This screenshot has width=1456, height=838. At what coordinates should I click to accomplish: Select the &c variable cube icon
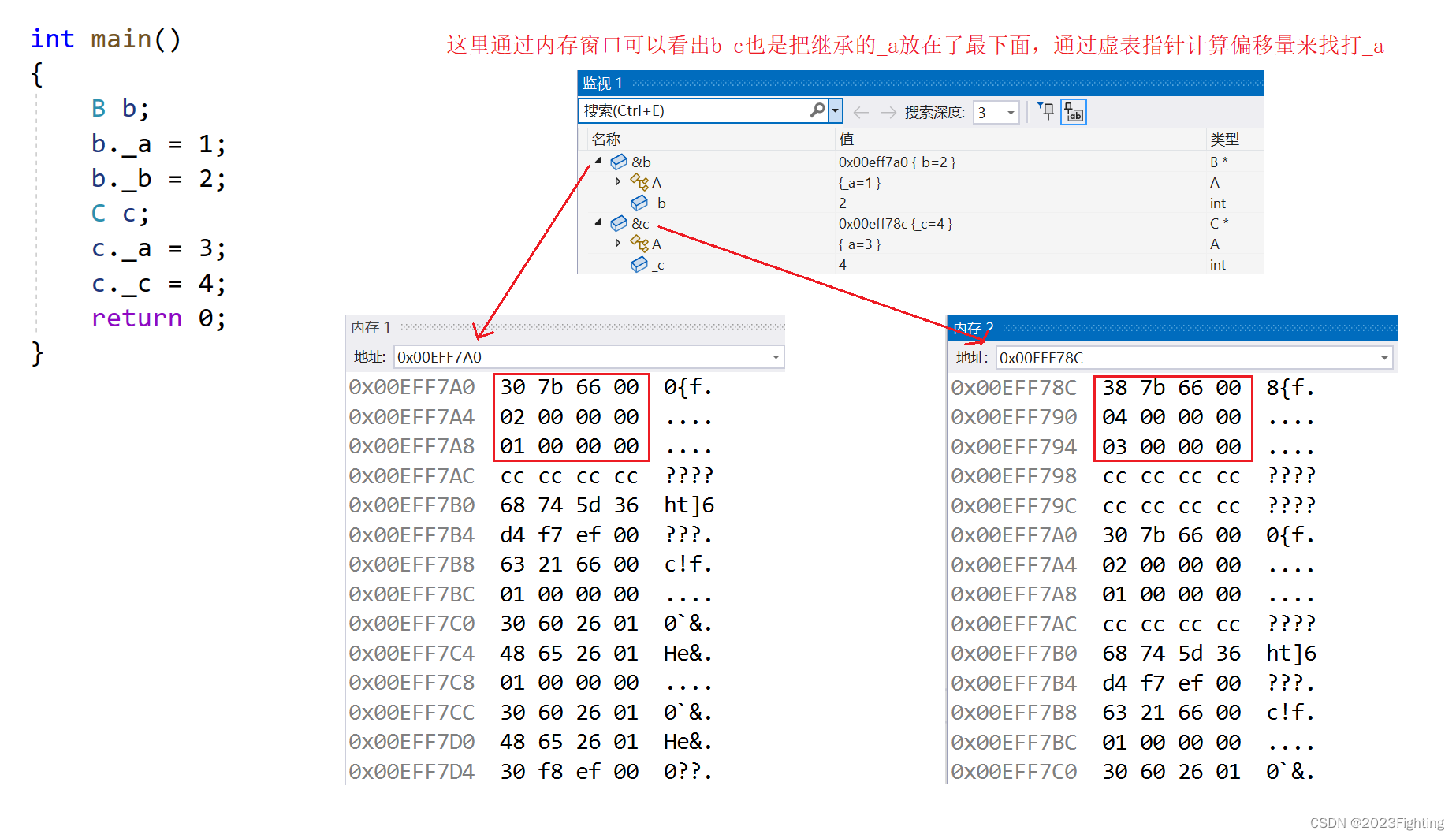[619, 223]
